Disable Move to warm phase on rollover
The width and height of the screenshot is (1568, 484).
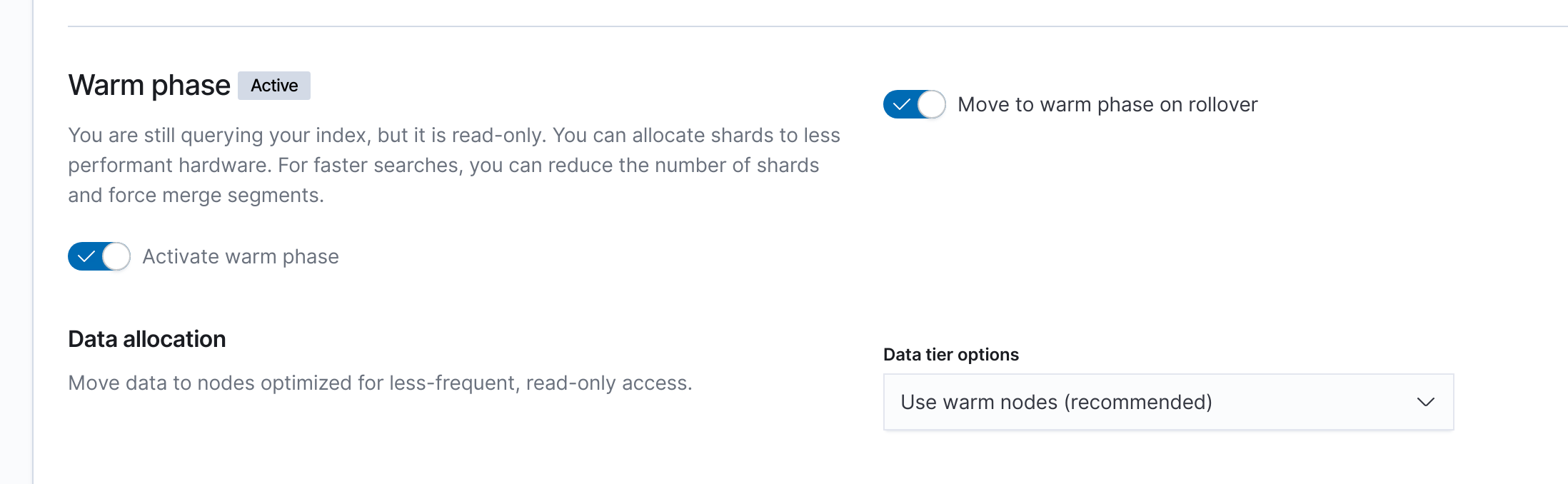915,104
